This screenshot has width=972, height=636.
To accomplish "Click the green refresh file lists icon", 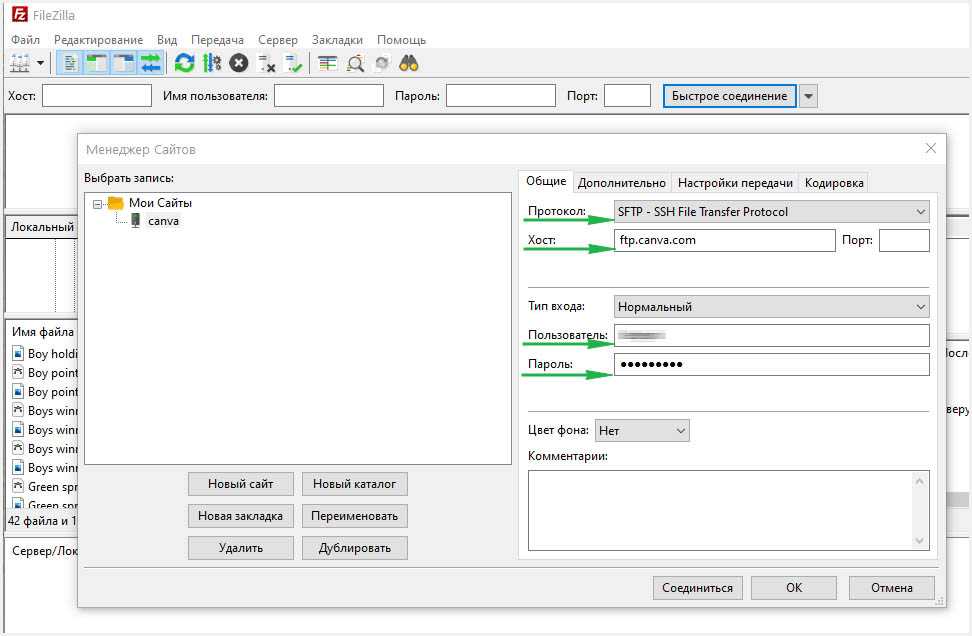I will click(x=184, y=63).
